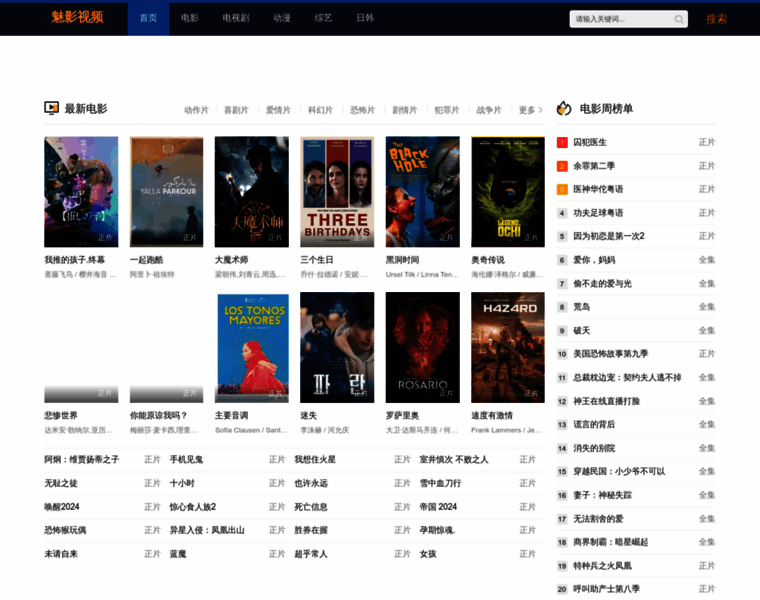Screen dimensions: 760x600
Task: Filter by 爱情片 genre
Action: pyautogui.click(x=278, y=110)
